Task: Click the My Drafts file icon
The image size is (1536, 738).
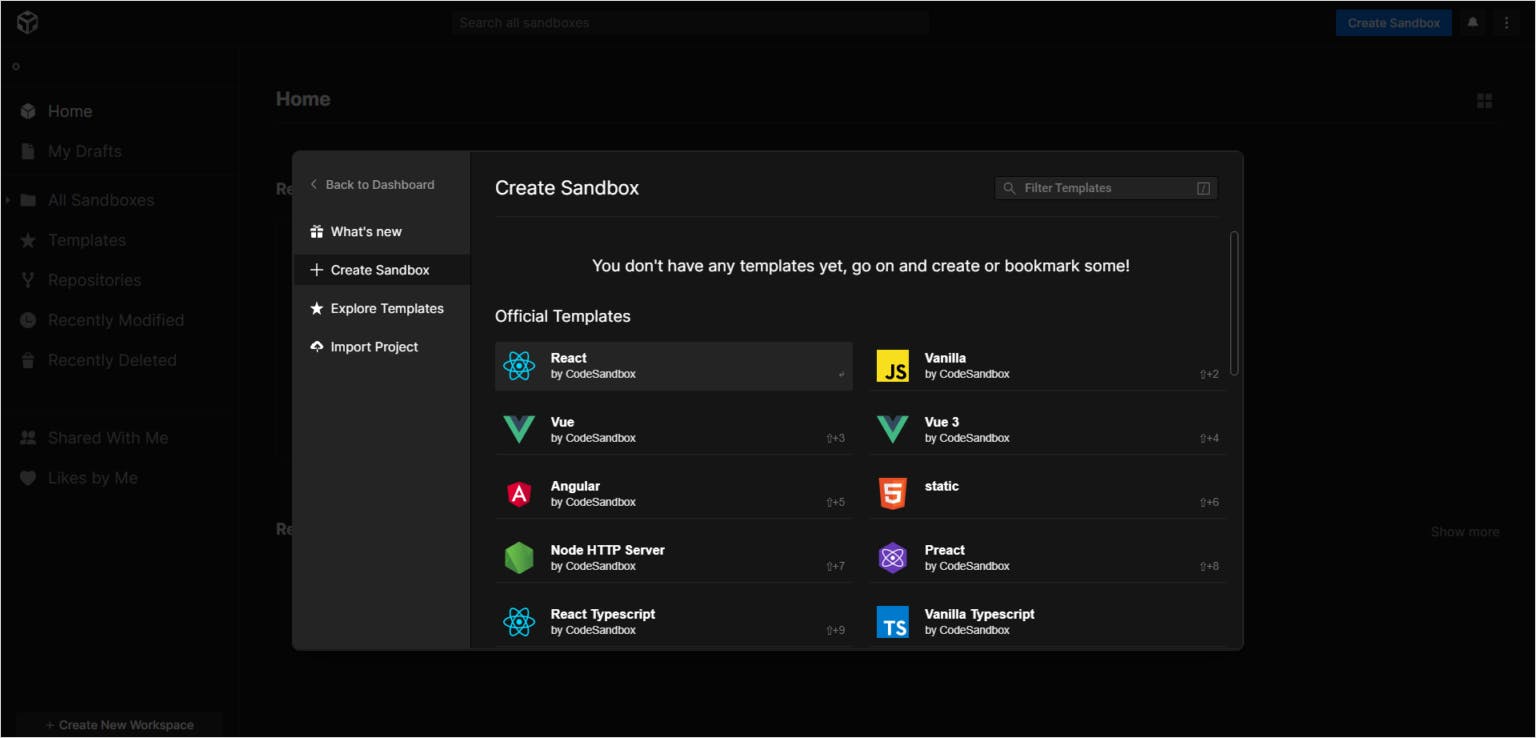Action: point(28,151)
